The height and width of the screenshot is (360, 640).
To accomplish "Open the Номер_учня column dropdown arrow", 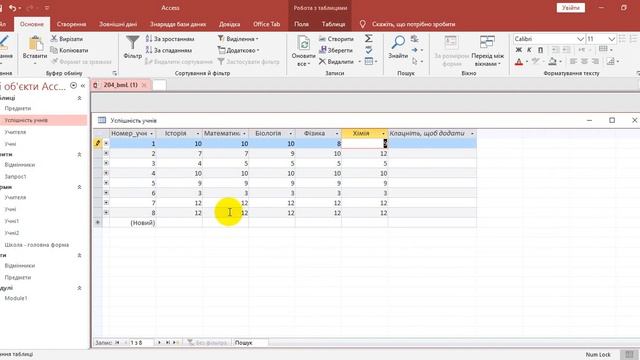I will click(151, 133).
